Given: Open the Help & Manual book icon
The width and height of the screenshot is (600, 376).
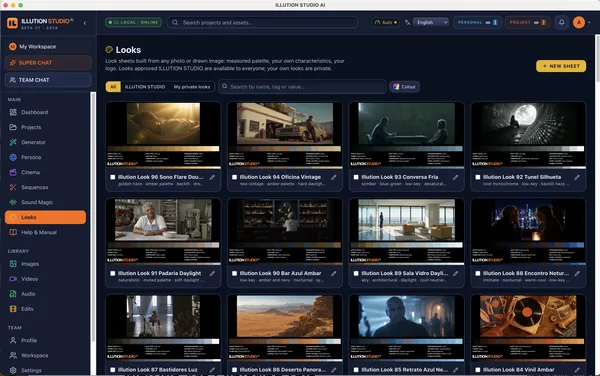Looking at the screenshot, I should (13, 232).
